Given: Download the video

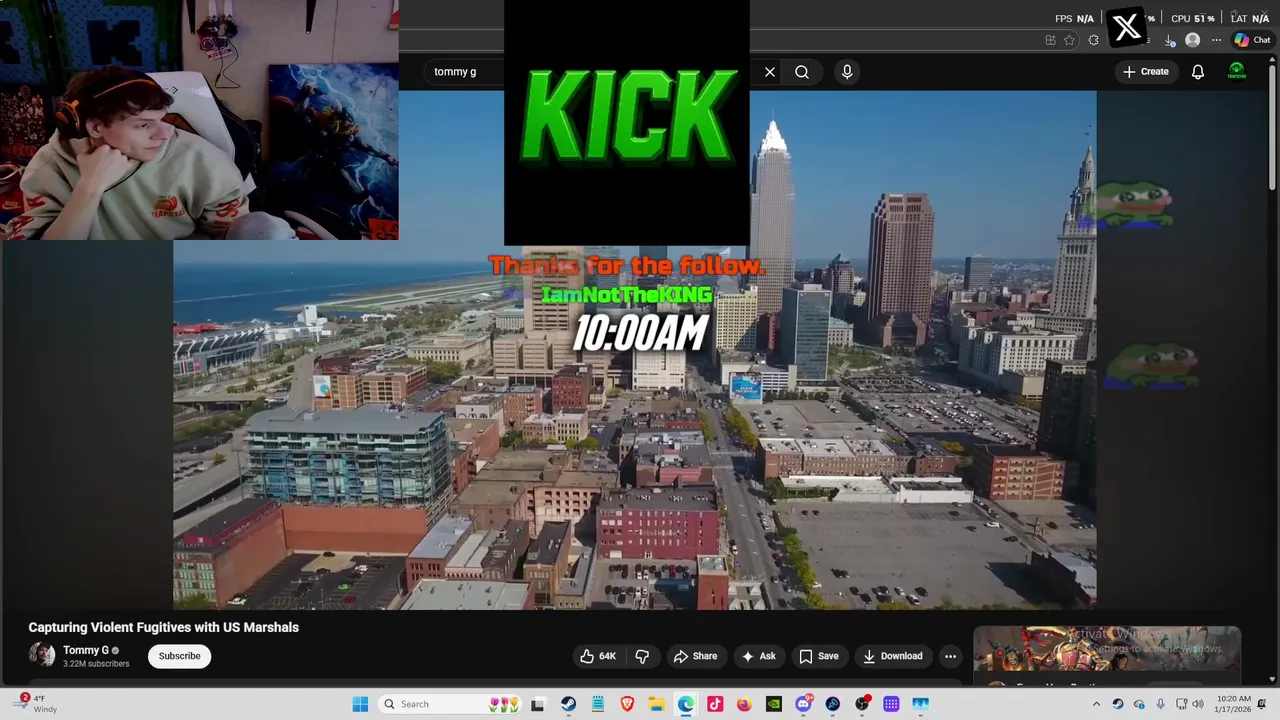Looking at the screenshot, I should tap(893, 656).
